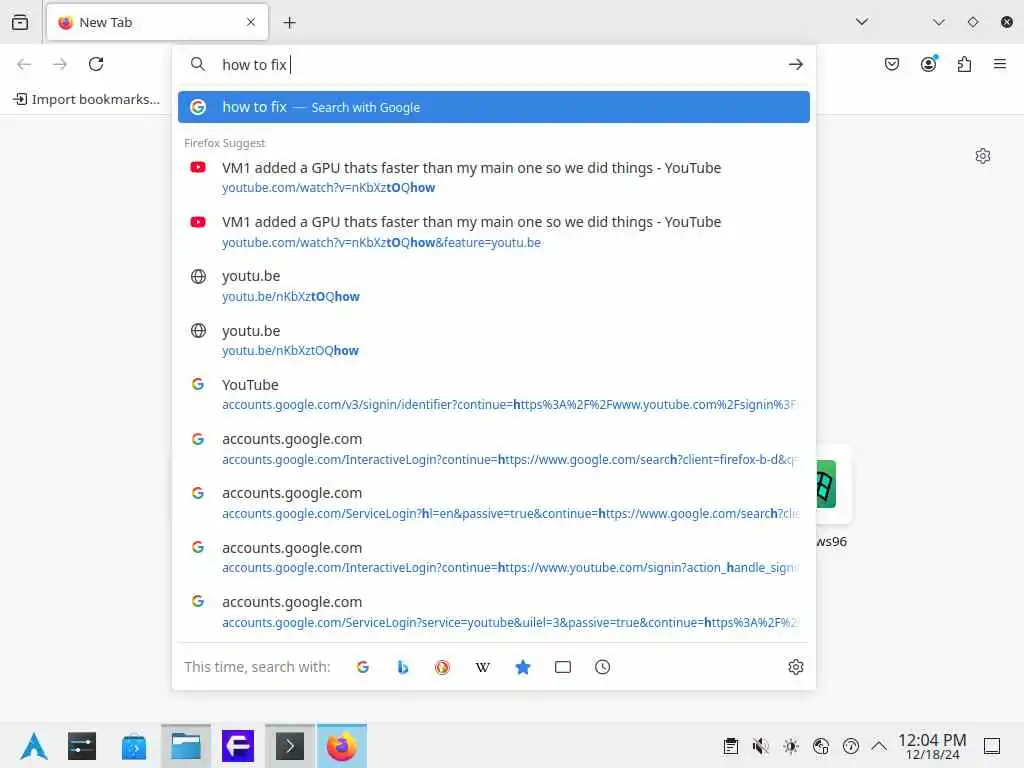Open the Konsole terminal taskbar icon
Image resolution: width=1024 pixels, height=768 pixels.
click(290, 746)
